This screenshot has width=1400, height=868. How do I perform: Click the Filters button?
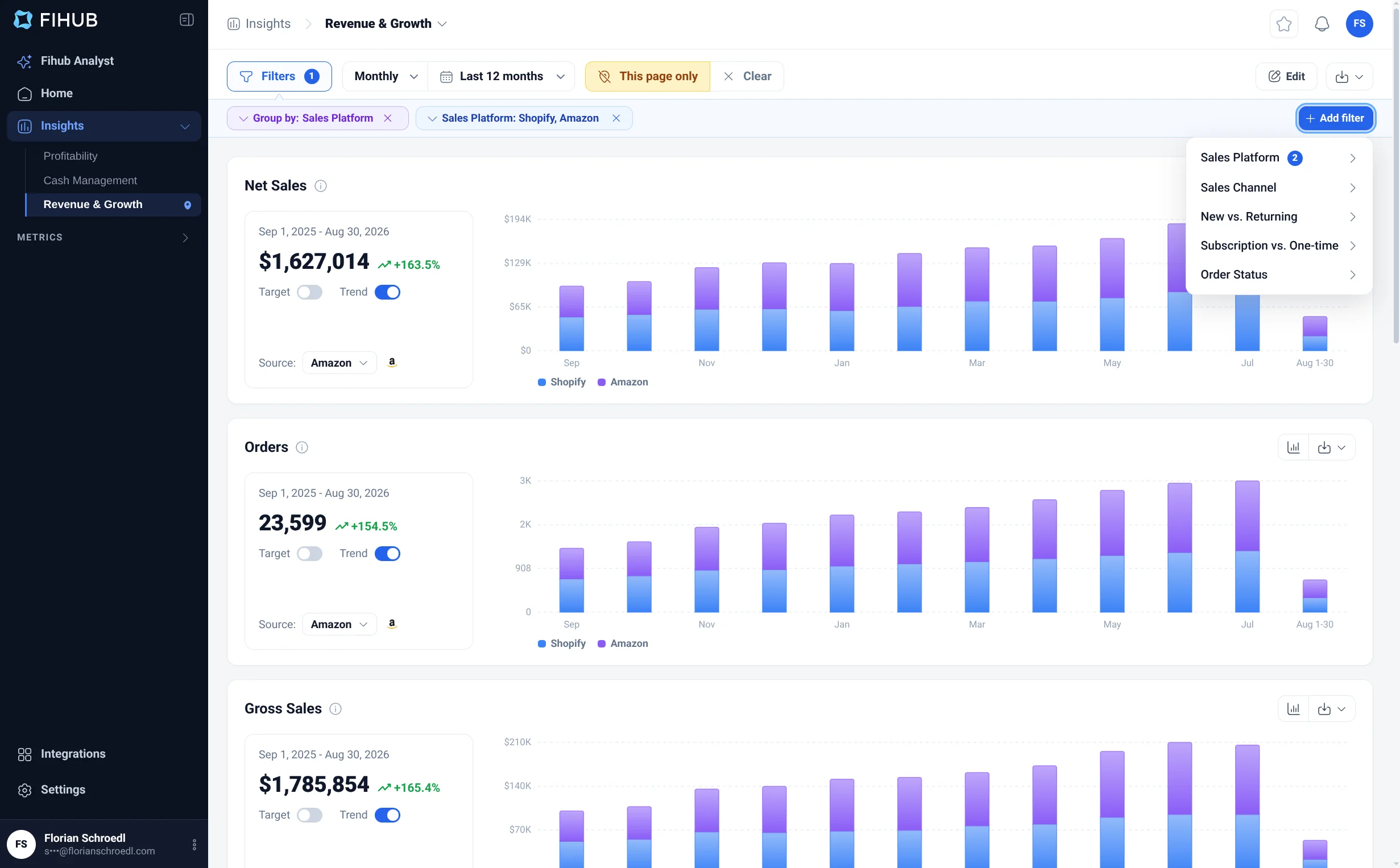pyautogui.click(x=279, y=76)
